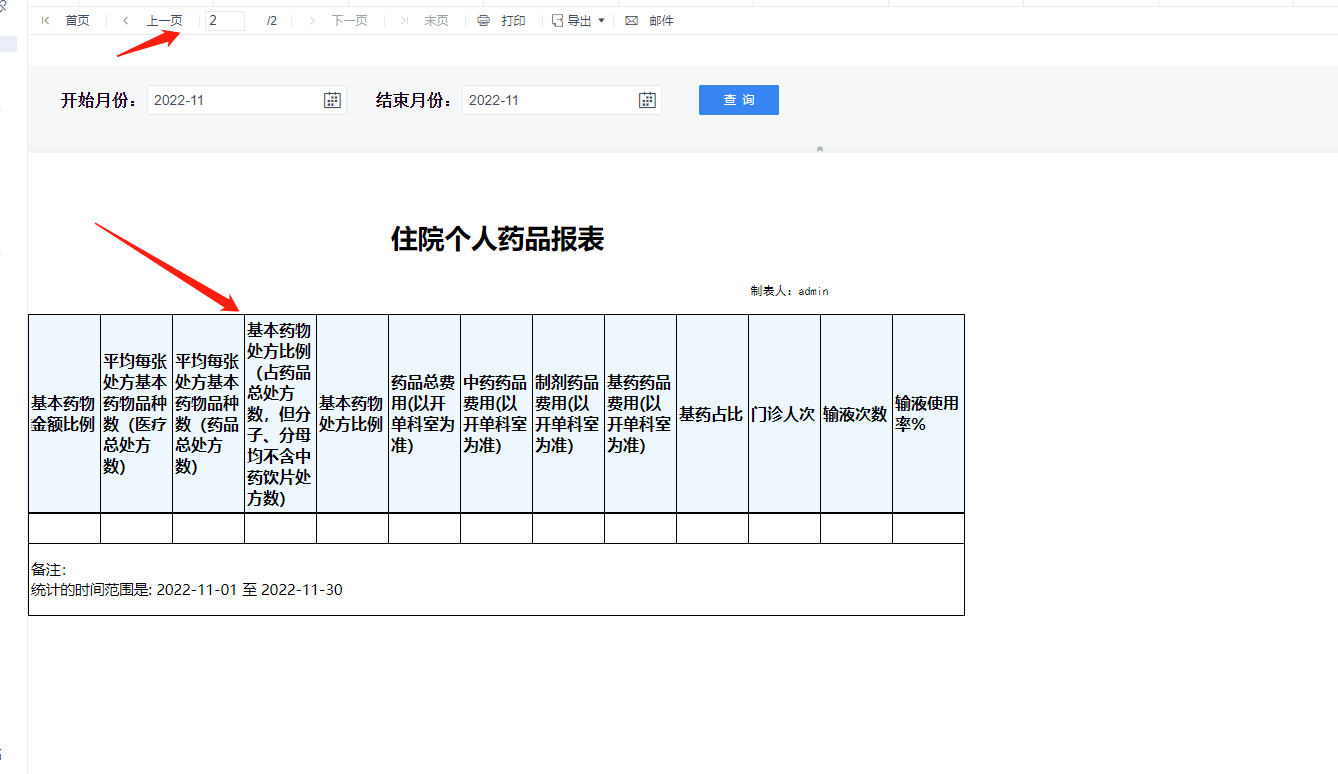Screen dimensions: 1338x774
Task: Click the 备注 remarks cell
Action: click(x=496, y=579)
